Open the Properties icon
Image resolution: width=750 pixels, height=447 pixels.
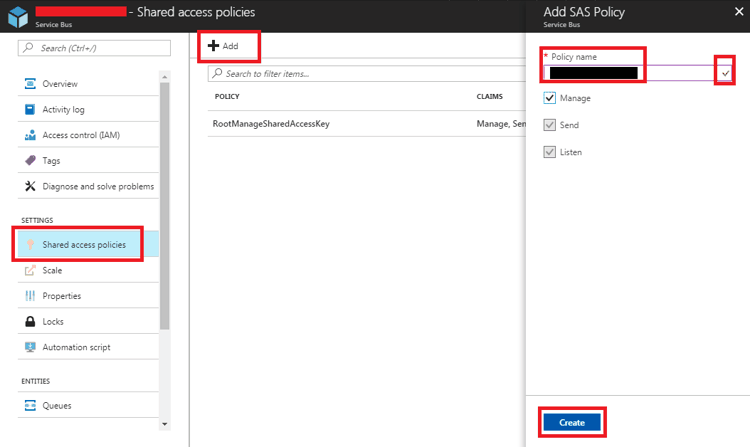31,296
